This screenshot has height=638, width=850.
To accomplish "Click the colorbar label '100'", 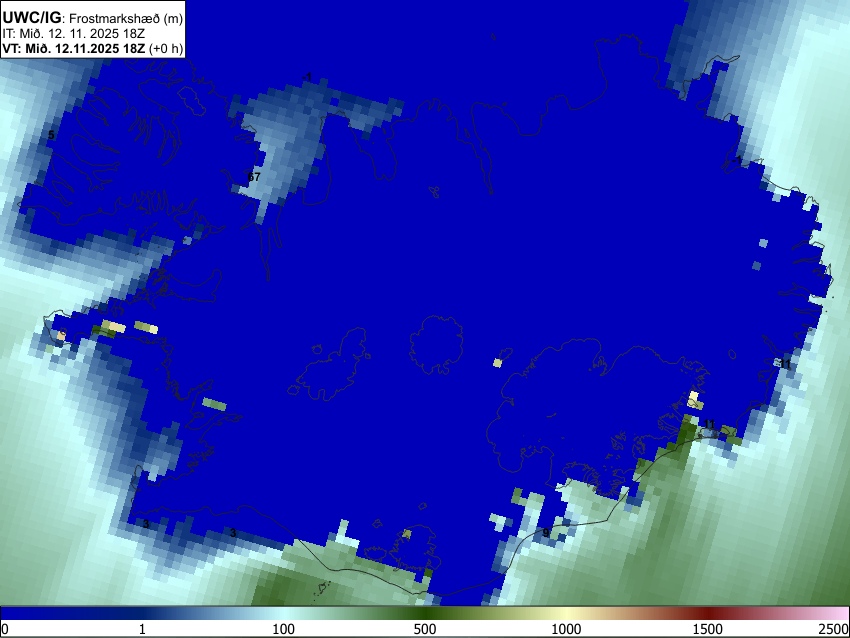I will (x=284, y=629).
